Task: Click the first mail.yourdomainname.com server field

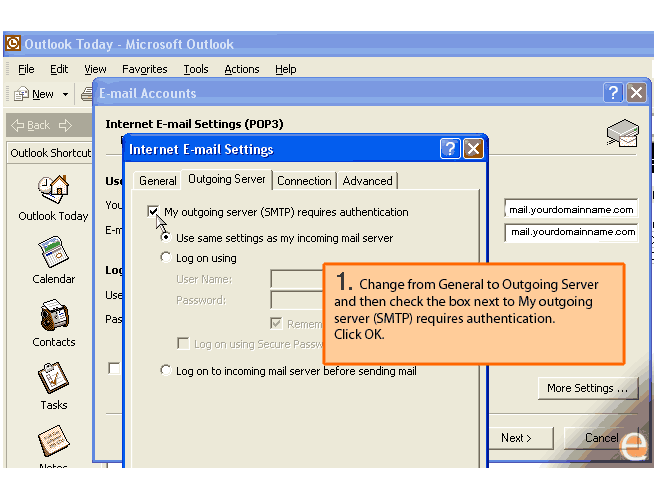Action: coord(571,209)
